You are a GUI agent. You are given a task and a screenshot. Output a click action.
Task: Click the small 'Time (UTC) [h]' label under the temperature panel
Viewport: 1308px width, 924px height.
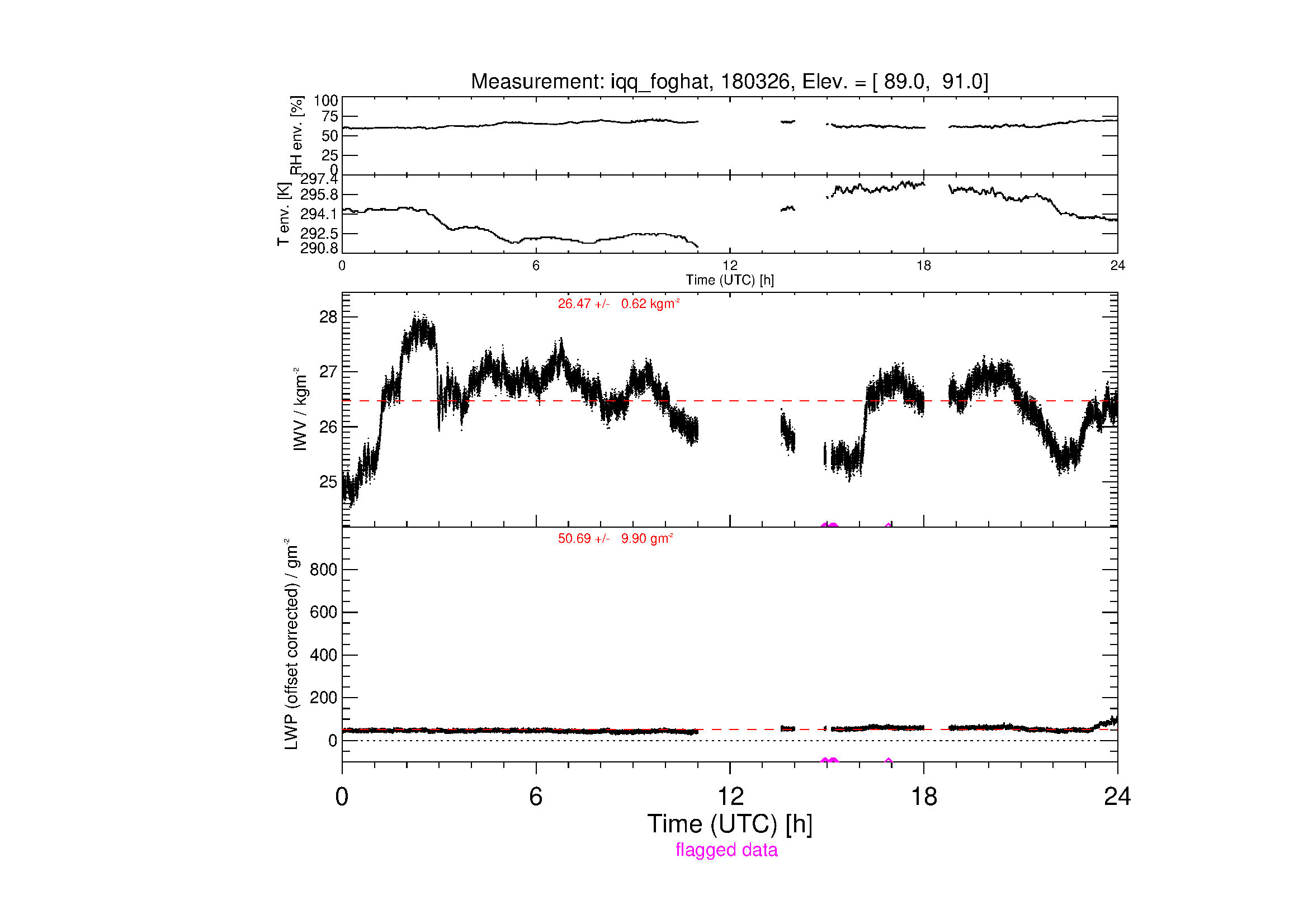pyautogui.click(x=730, y=279)
